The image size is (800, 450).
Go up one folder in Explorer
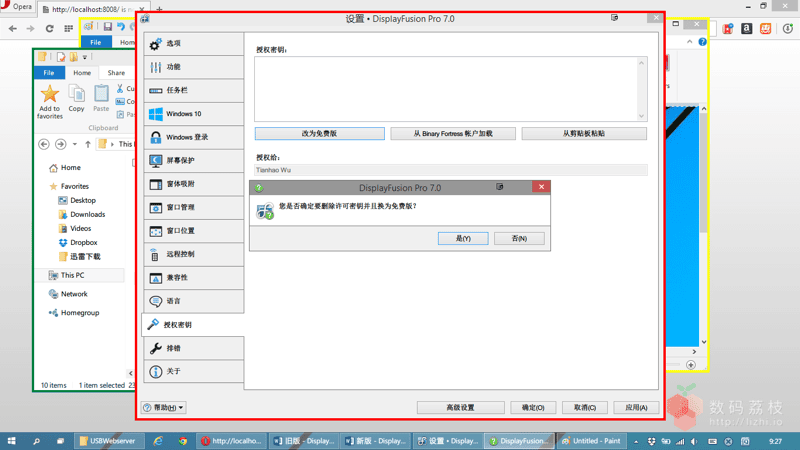coord(88,144)
